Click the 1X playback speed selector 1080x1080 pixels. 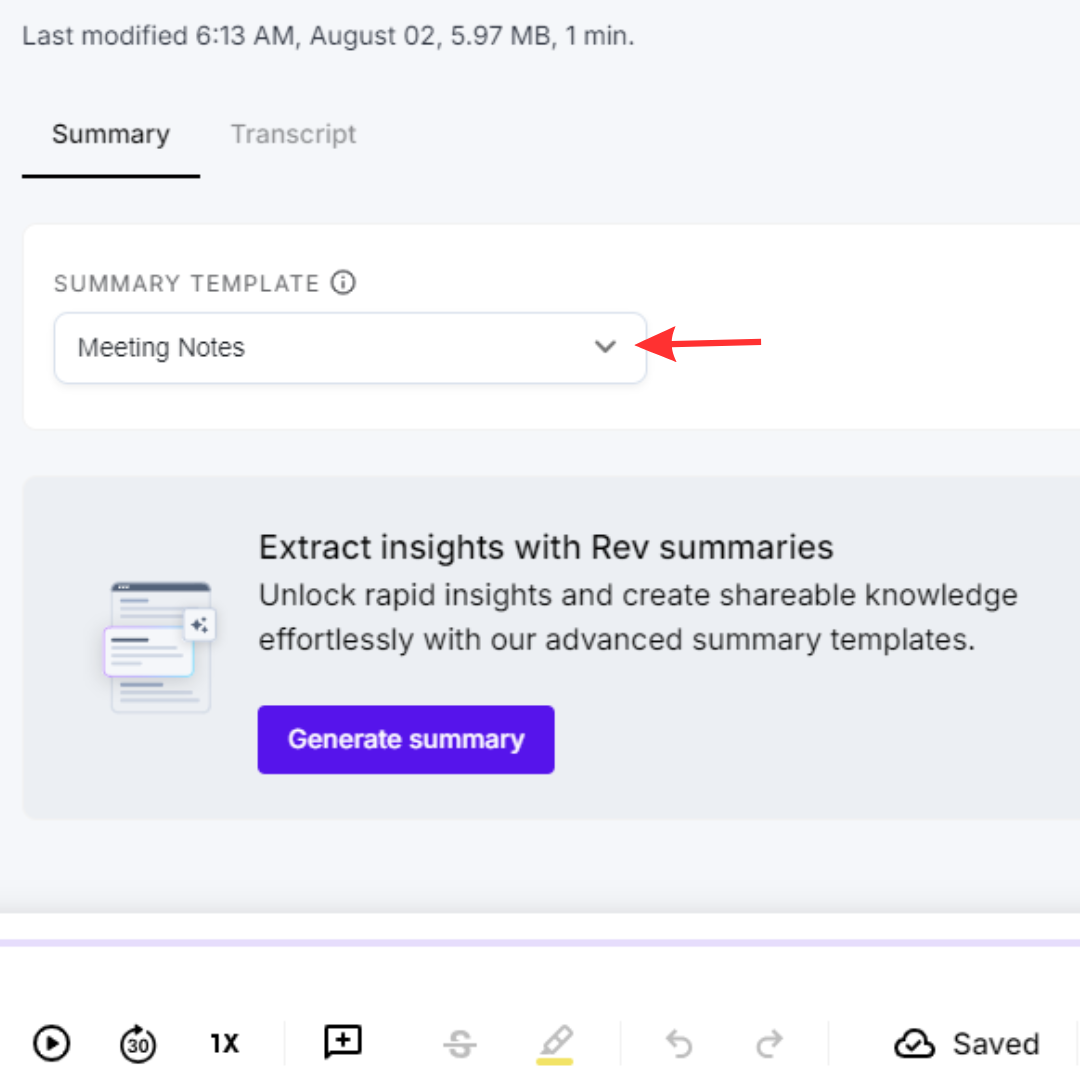point(224,1043)
